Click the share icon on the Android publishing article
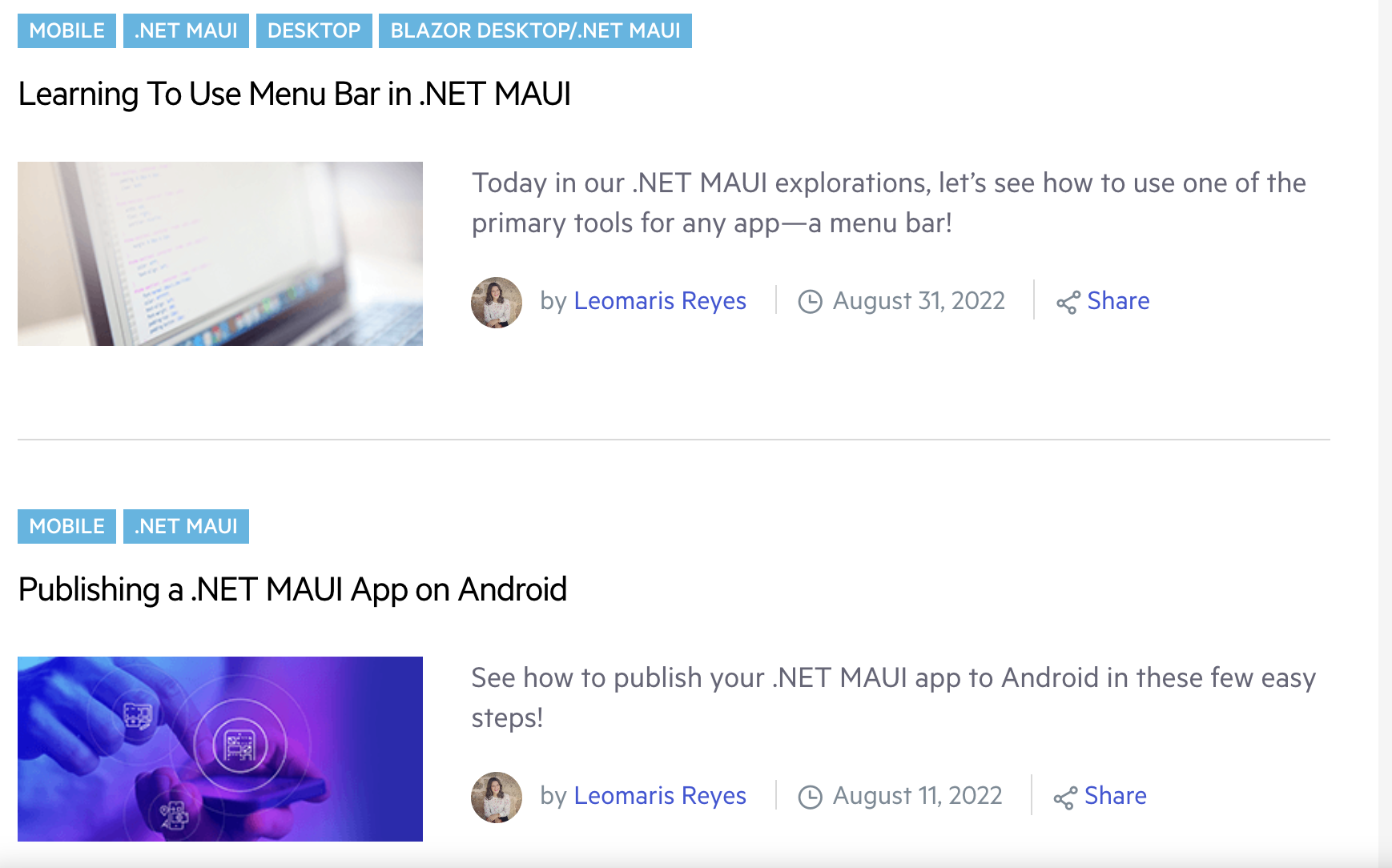Viewport: 1392px width, 868px height. (x=1065, y=797)
